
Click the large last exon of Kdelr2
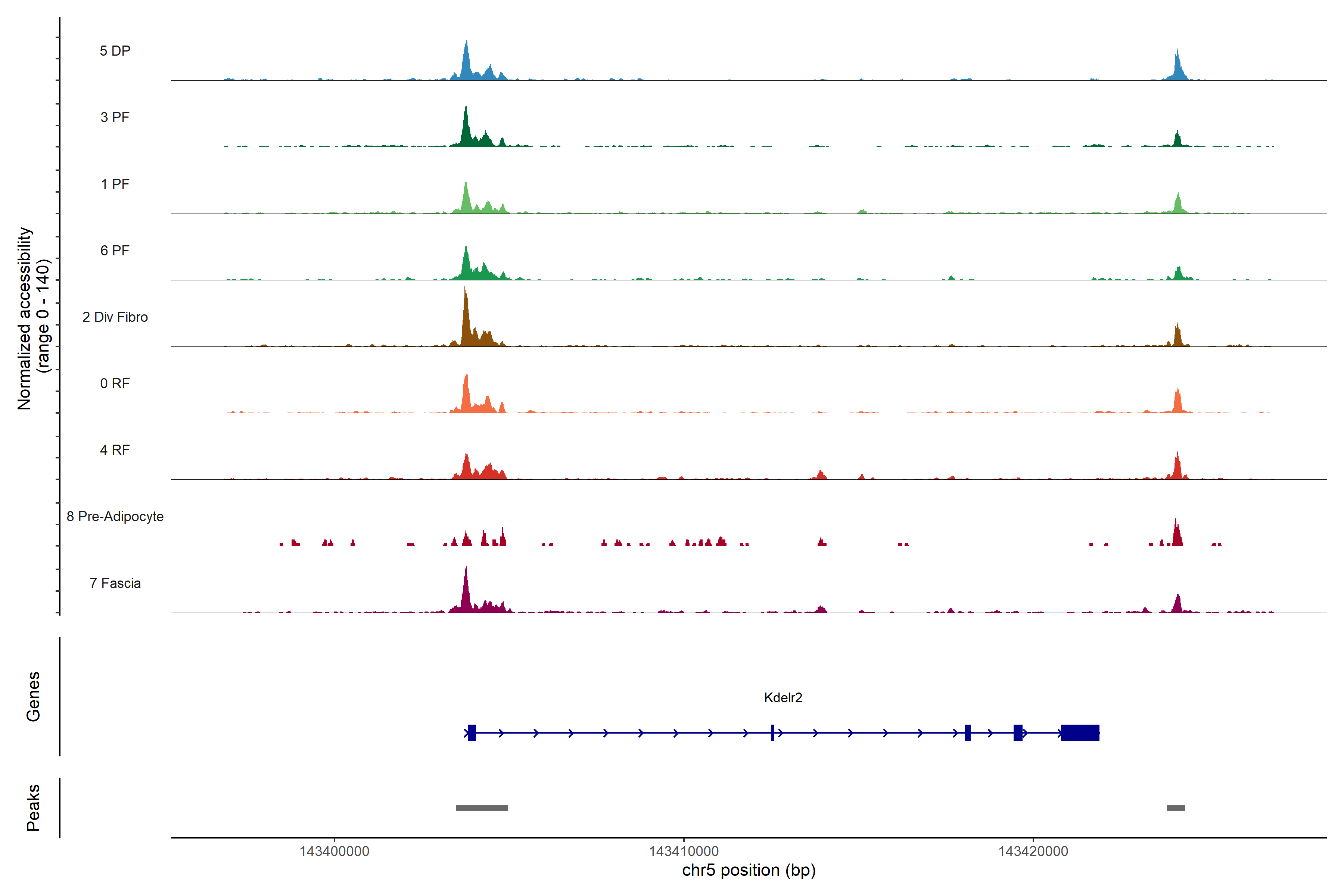1079,732
